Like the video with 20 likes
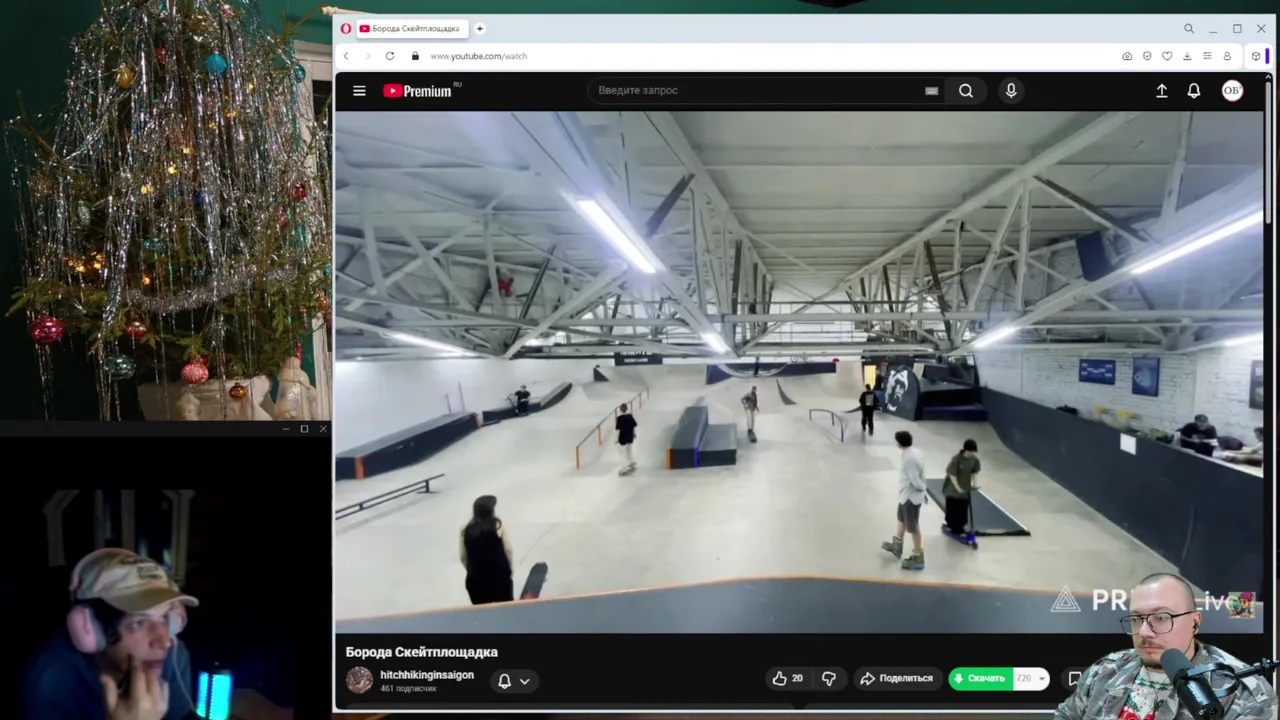 coord(788,678)
